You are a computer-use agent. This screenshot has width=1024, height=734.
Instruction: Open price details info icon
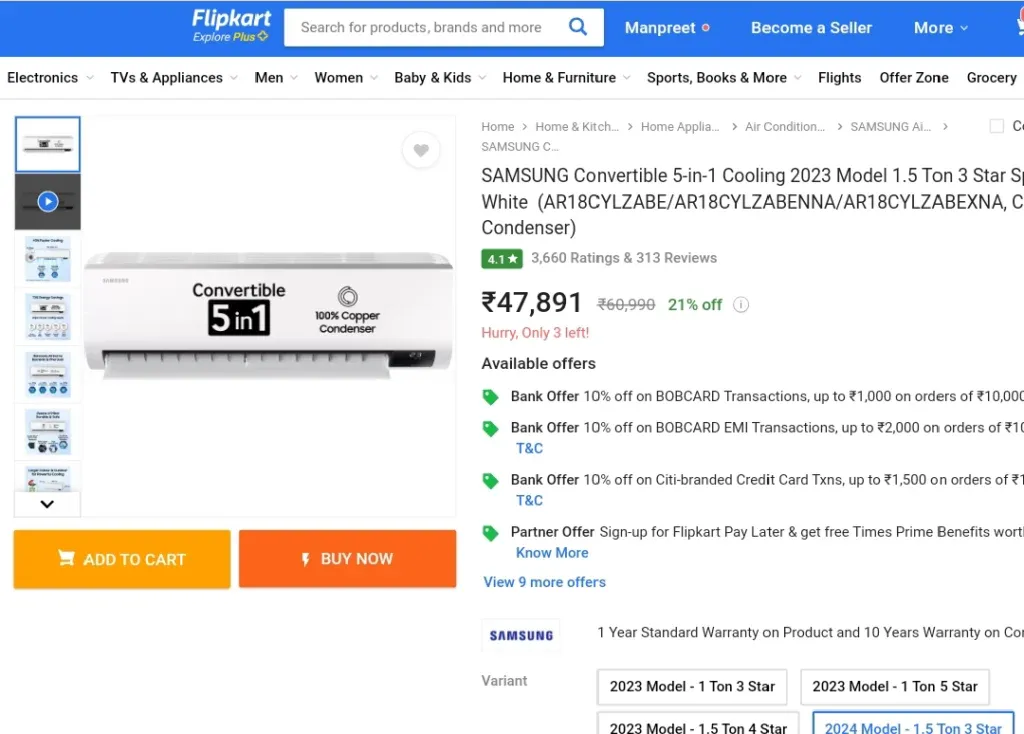coord(741,304)
